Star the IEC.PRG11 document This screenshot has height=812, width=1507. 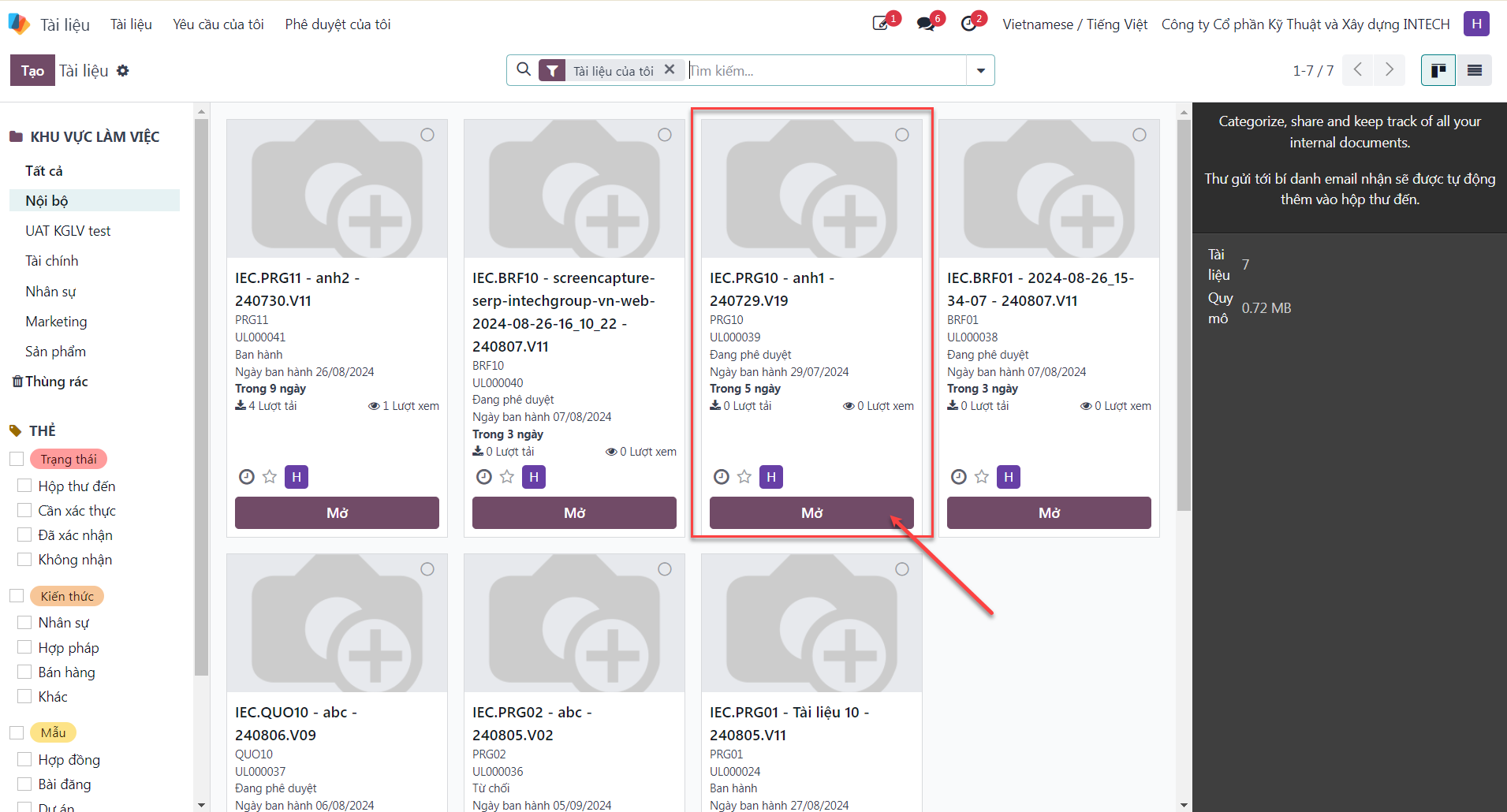tap(270, 477)
